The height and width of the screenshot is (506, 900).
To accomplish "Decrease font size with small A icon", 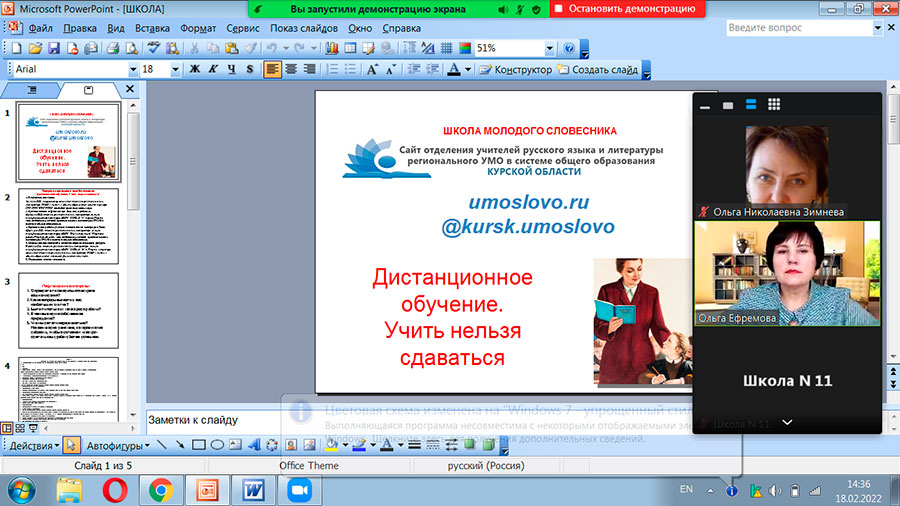I will pyautogui.click(x=390, y=69).
